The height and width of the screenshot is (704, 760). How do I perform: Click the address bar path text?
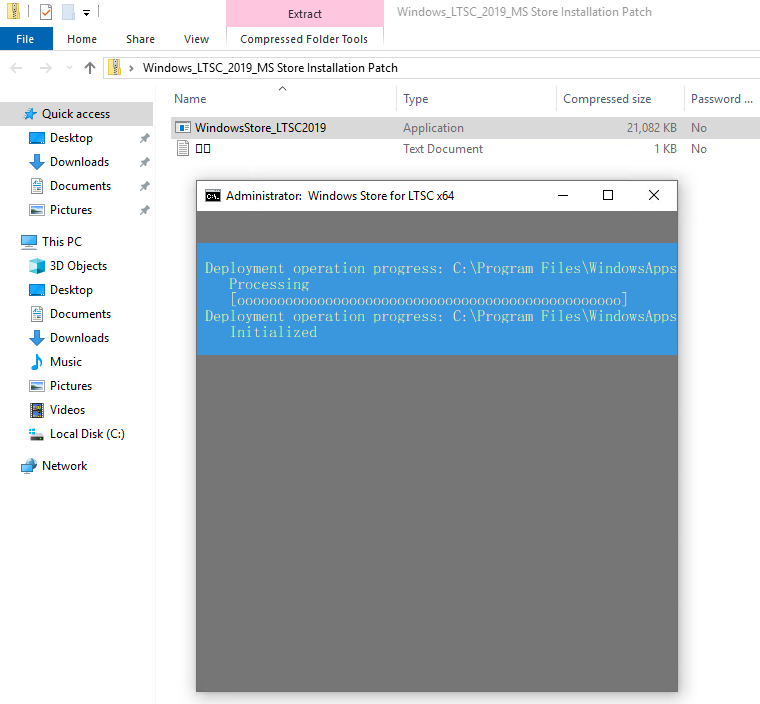tap(270, 68)
